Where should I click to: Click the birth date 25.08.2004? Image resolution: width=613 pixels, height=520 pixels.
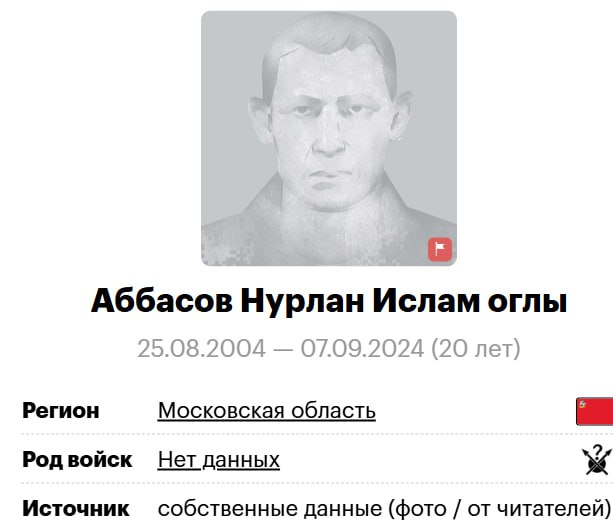click(x=201, y=348)
